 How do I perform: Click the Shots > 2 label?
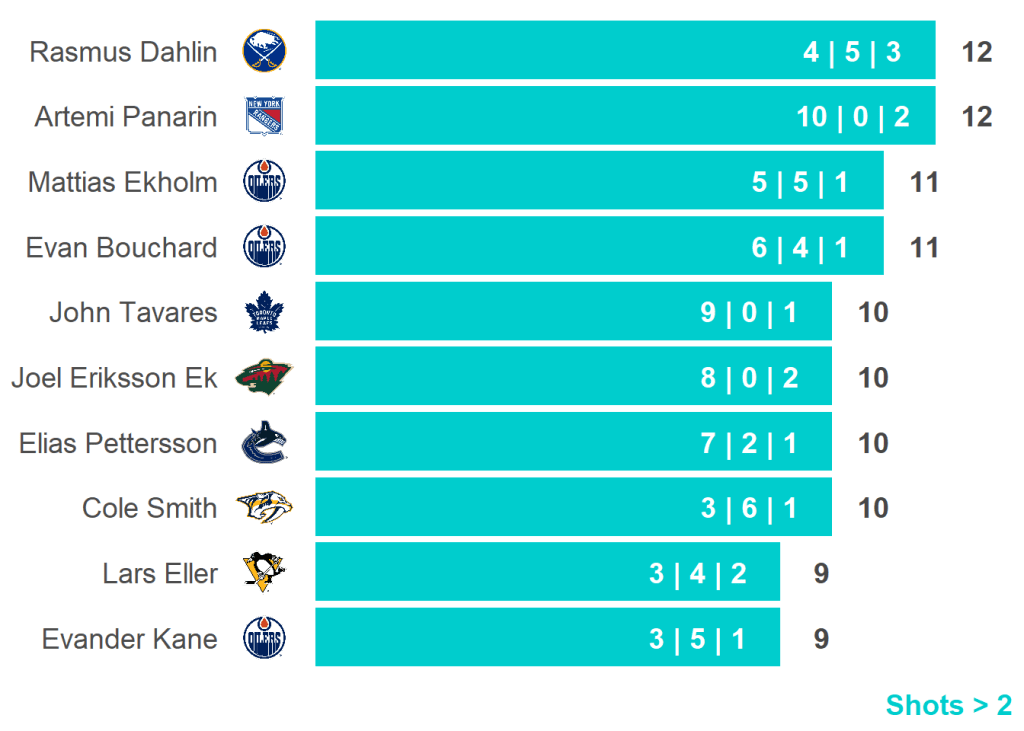point(948,705)
